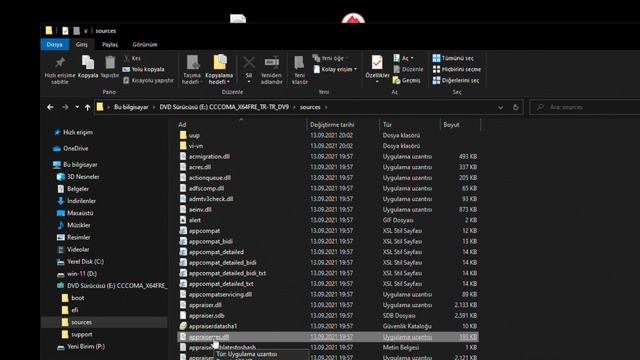Viewport: 640px width, 360px height.
Task: Open the Dosya tab
Action: tap(54, 44)
